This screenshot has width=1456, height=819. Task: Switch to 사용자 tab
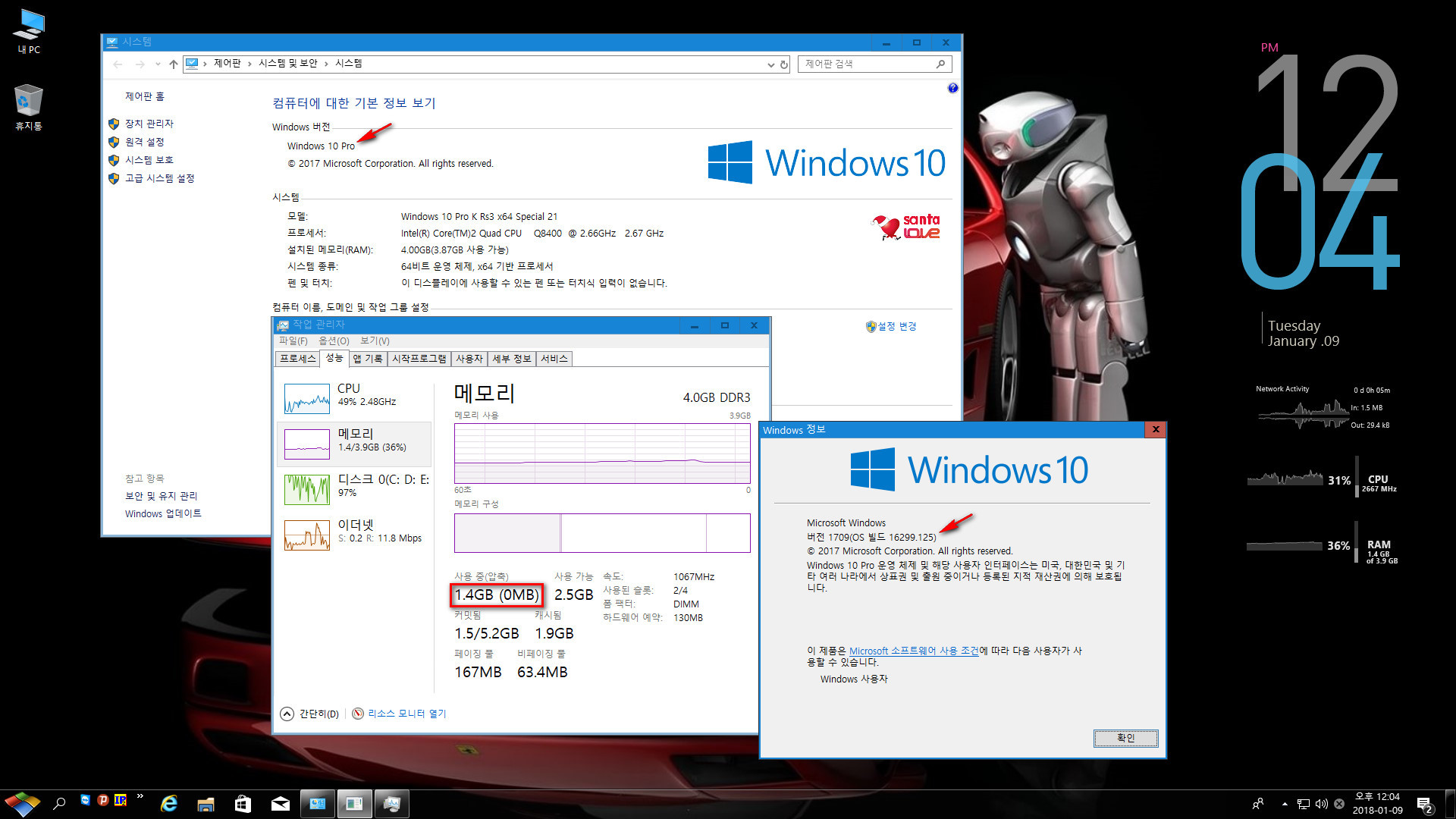click(469, 359)
